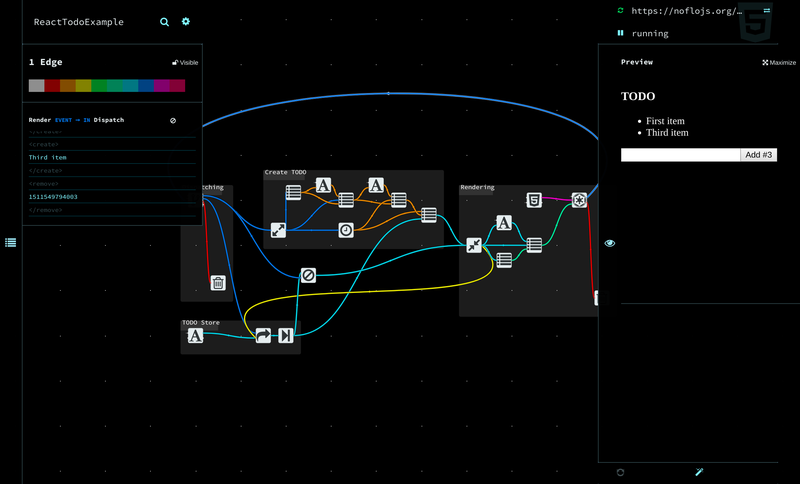Viewport: 800px width, 484px height.
Task: Click the React atom node in Rendering
Action: click(x=579, y=200)
